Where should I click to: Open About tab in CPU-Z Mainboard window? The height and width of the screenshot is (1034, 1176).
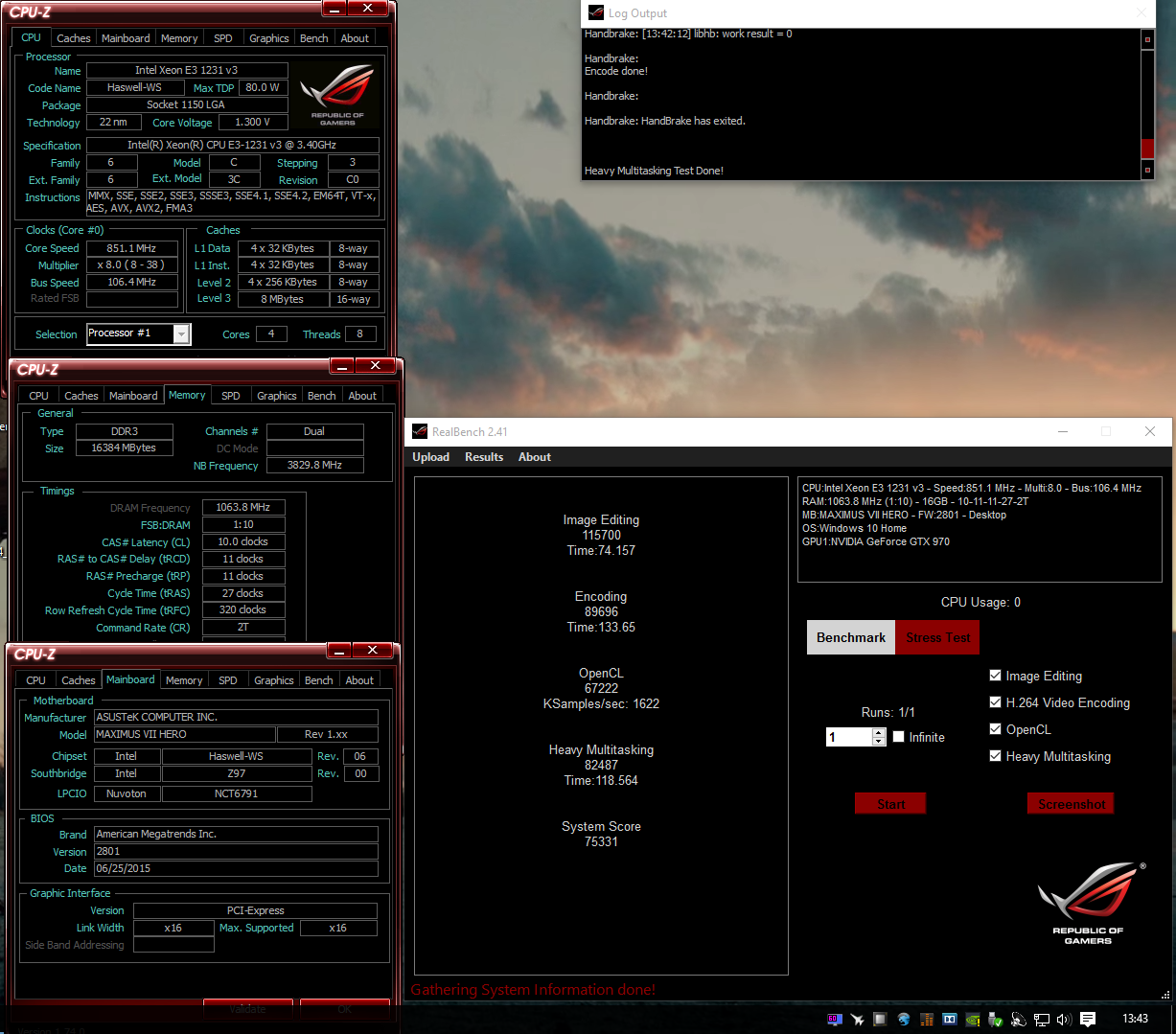(x=359, y=680)
